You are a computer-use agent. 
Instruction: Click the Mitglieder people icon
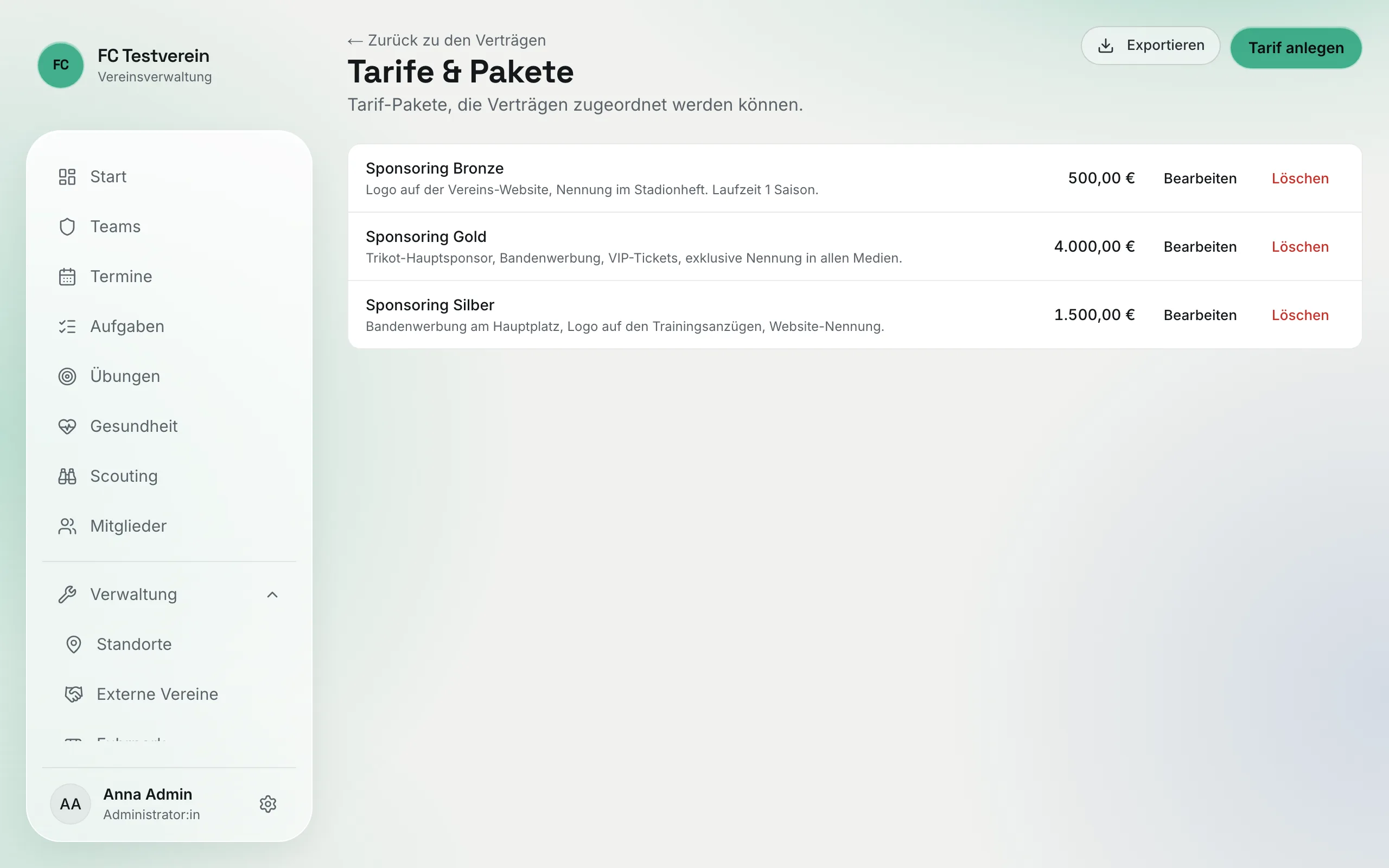(x=67, y=526)
